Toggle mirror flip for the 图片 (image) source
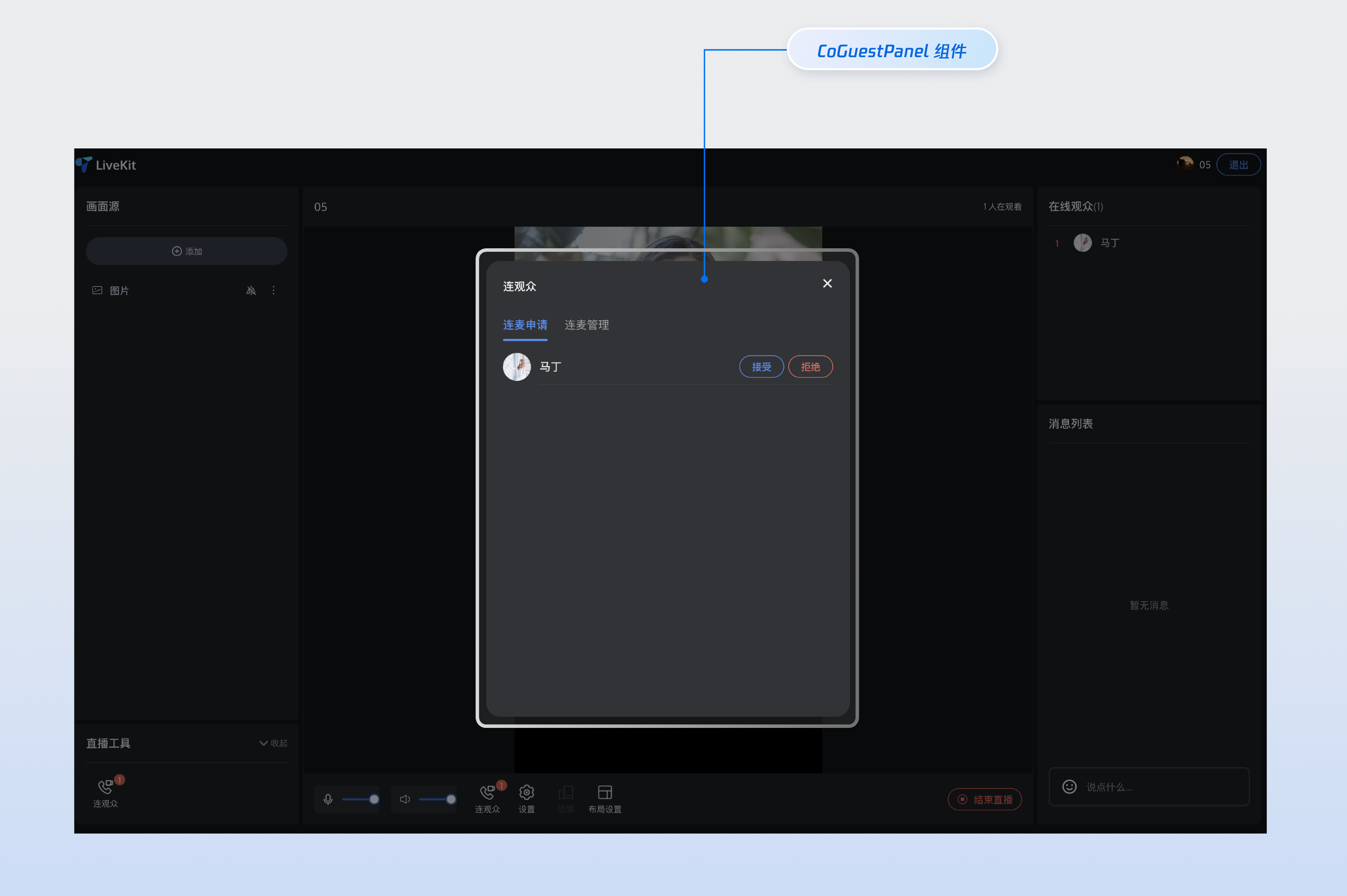The image size is (1347, 896). [x=251, y=290]
